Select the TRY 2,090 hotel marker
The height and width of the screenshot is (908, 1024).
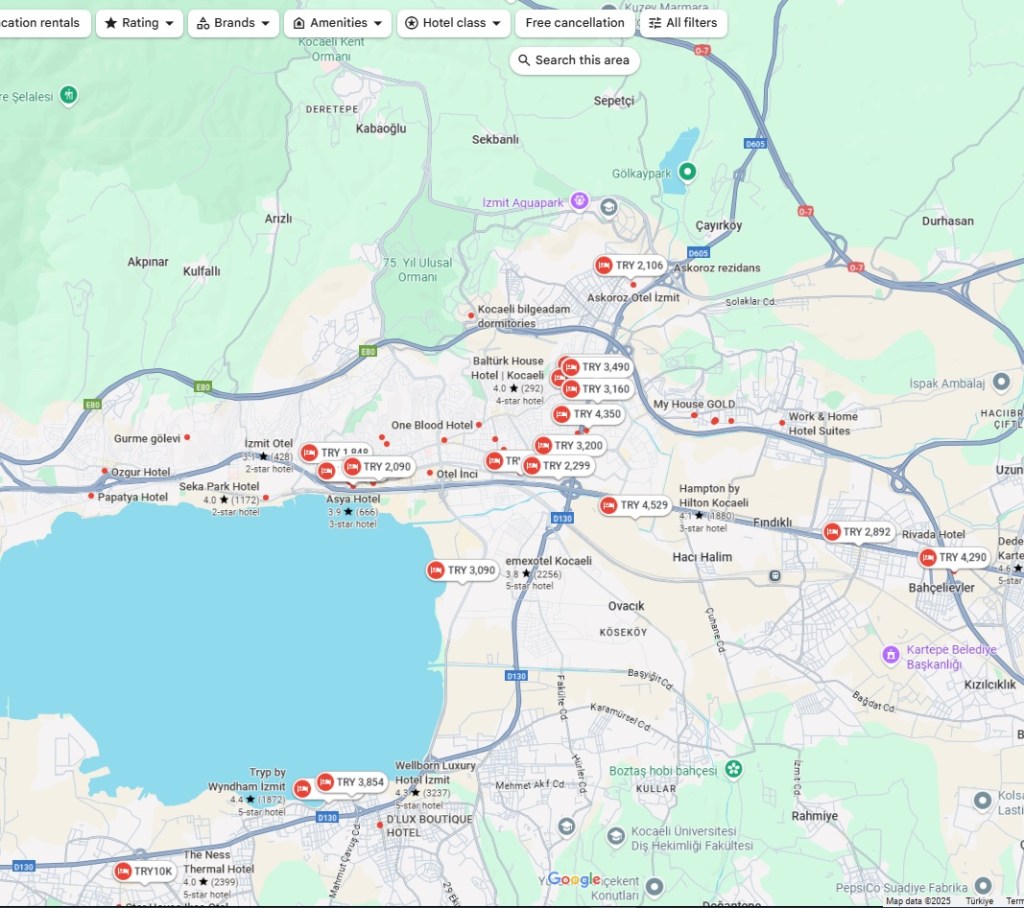tap(378, 467)
